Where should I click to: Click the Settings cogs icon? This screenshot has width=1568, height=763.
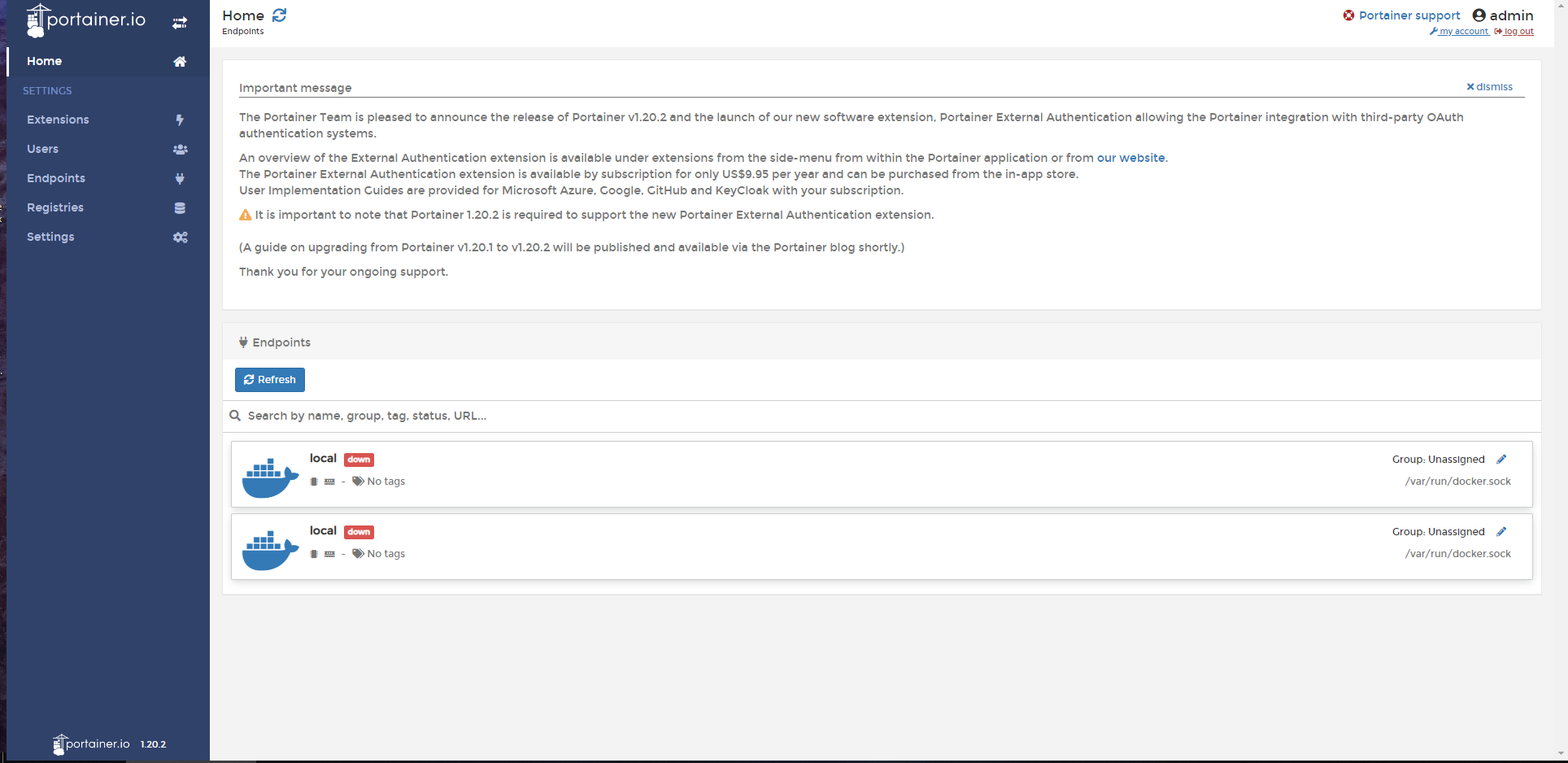coord(180,238)
